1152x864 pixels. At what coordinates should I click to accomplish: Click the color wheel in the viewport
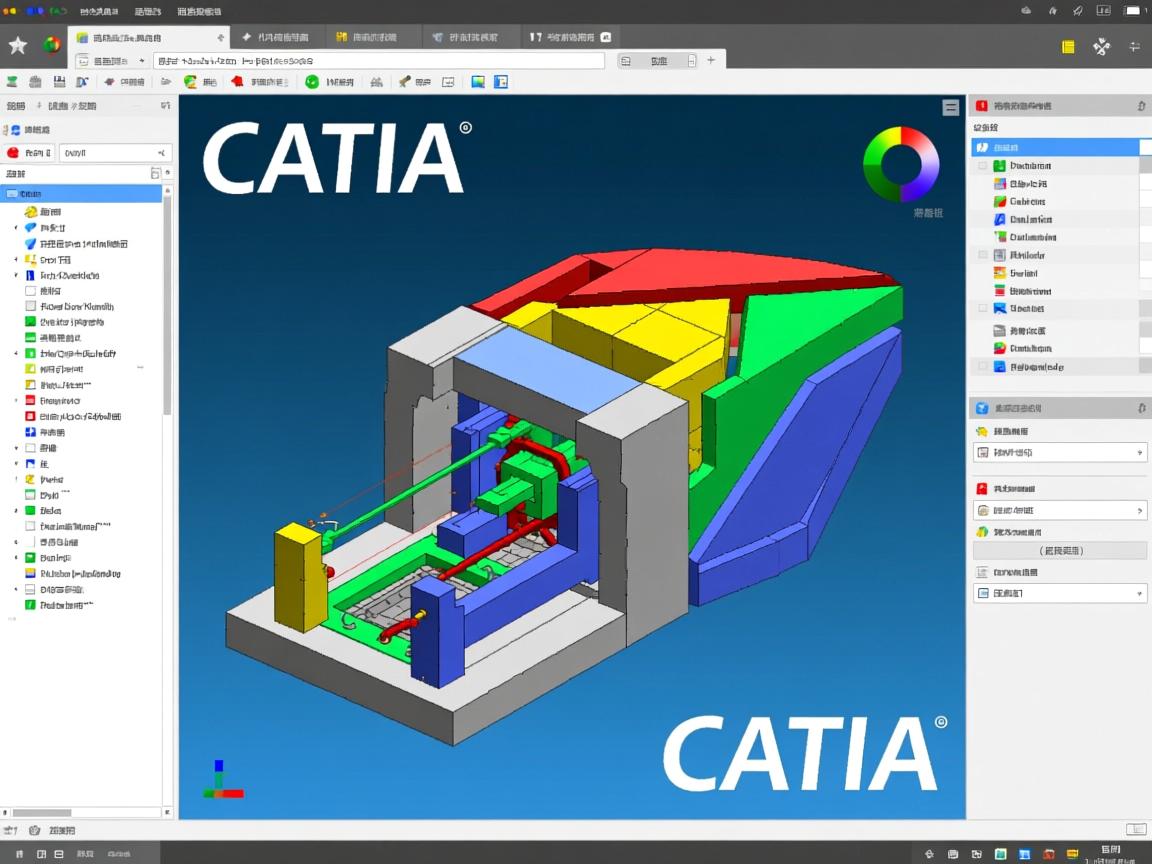pyautogui.click(x=901, y=164)
